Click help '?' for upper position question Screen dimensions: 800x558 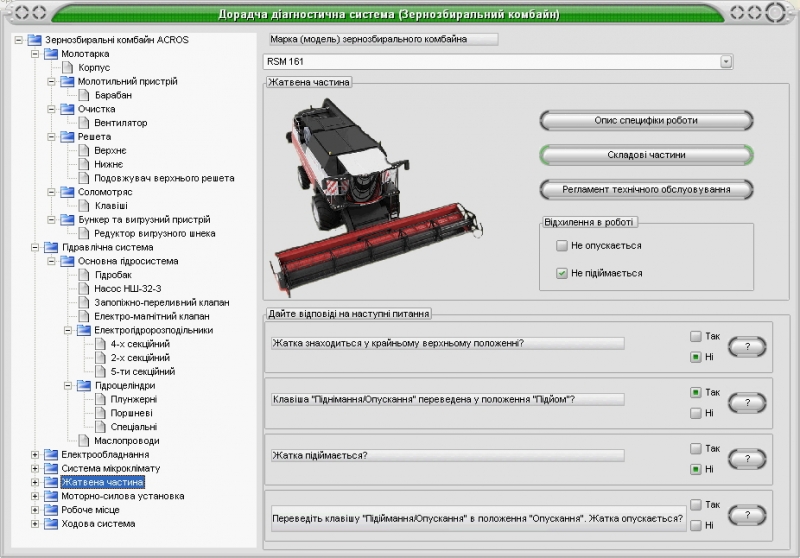pos(747,347)
